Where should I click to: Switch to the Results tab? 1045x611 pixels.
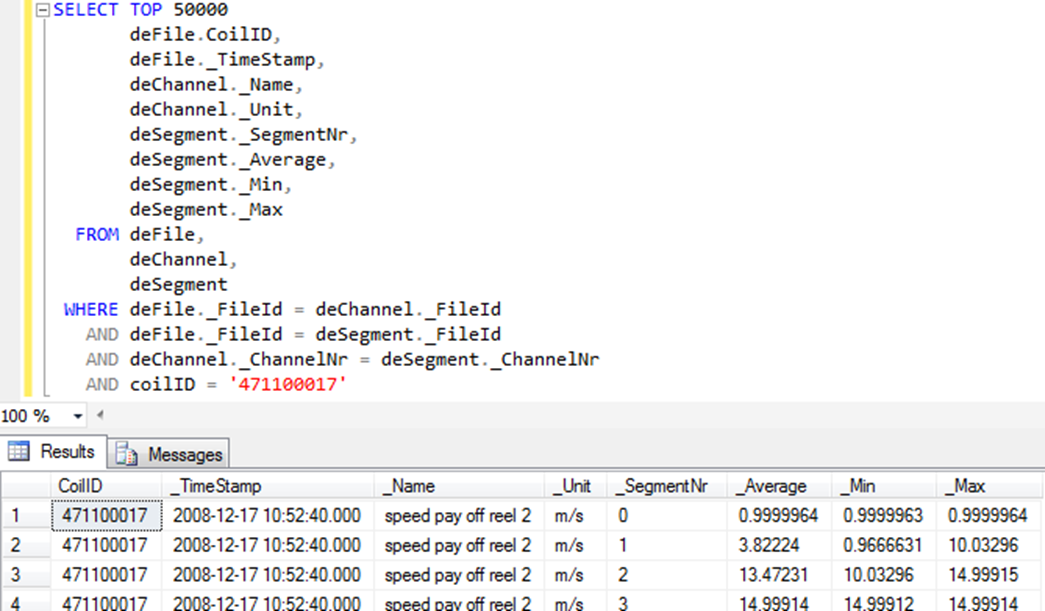(x=53, y=452)
